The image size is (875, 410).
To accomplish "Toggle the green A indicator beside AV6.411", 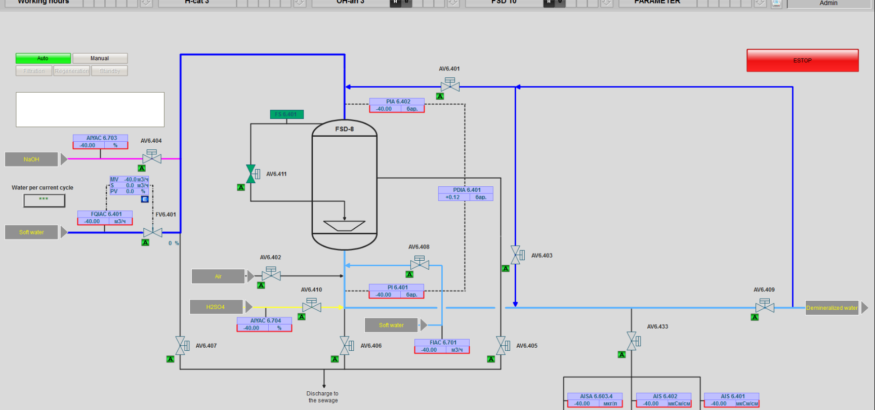I will [x=241, y=187].
